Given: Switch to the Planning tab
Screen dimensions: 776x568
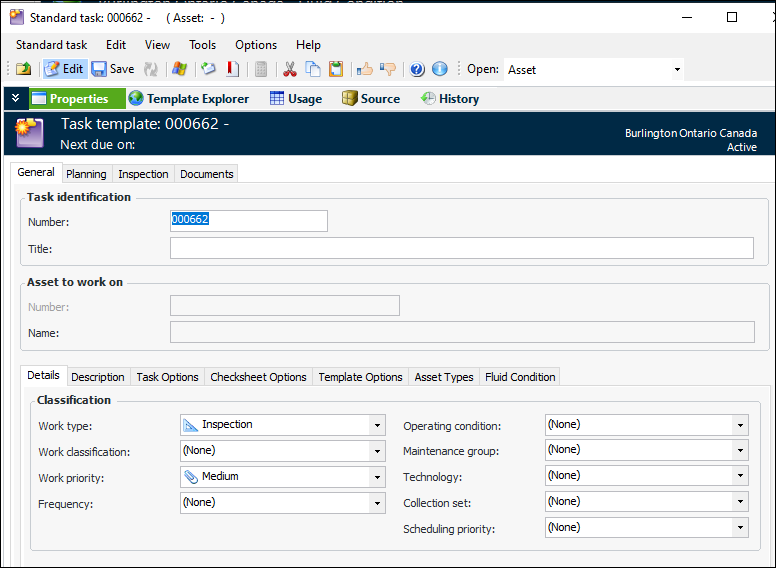Looking at the screenshot, I should click(86, 174).
